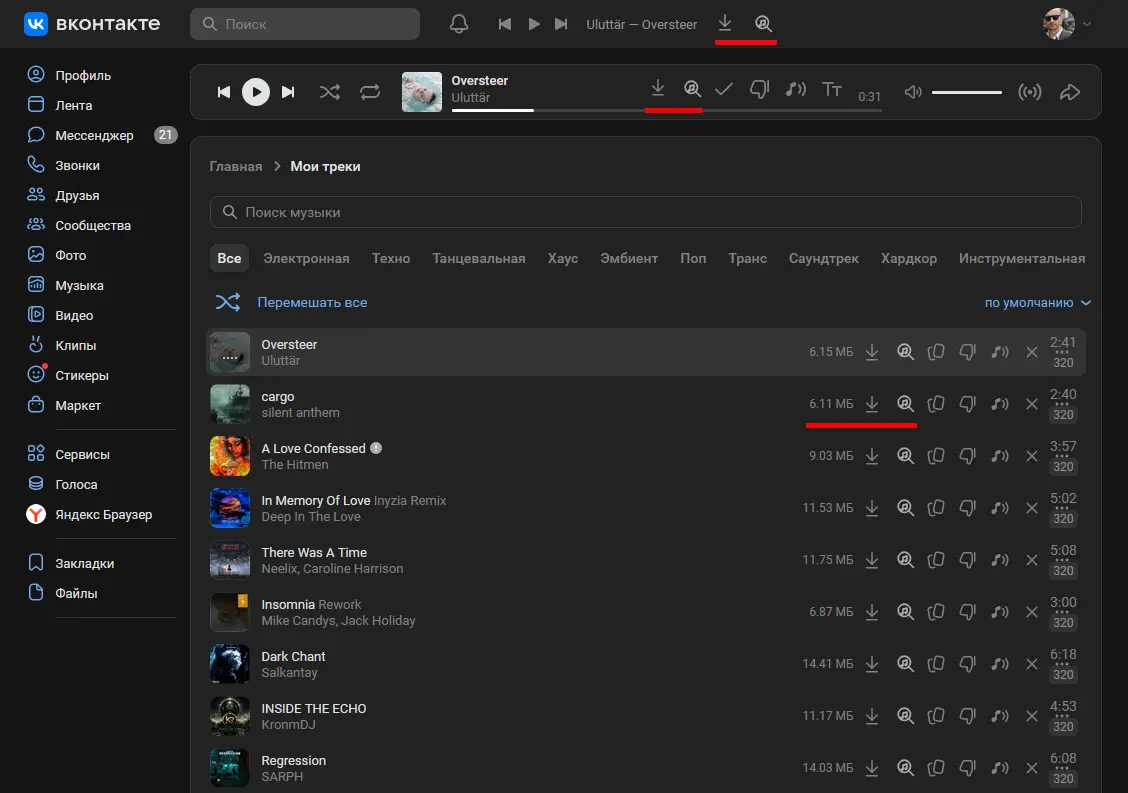Toggle repeat in the player panel
Image resolution: width=1128 pixels, height=793 pixels.
[370, 92]
